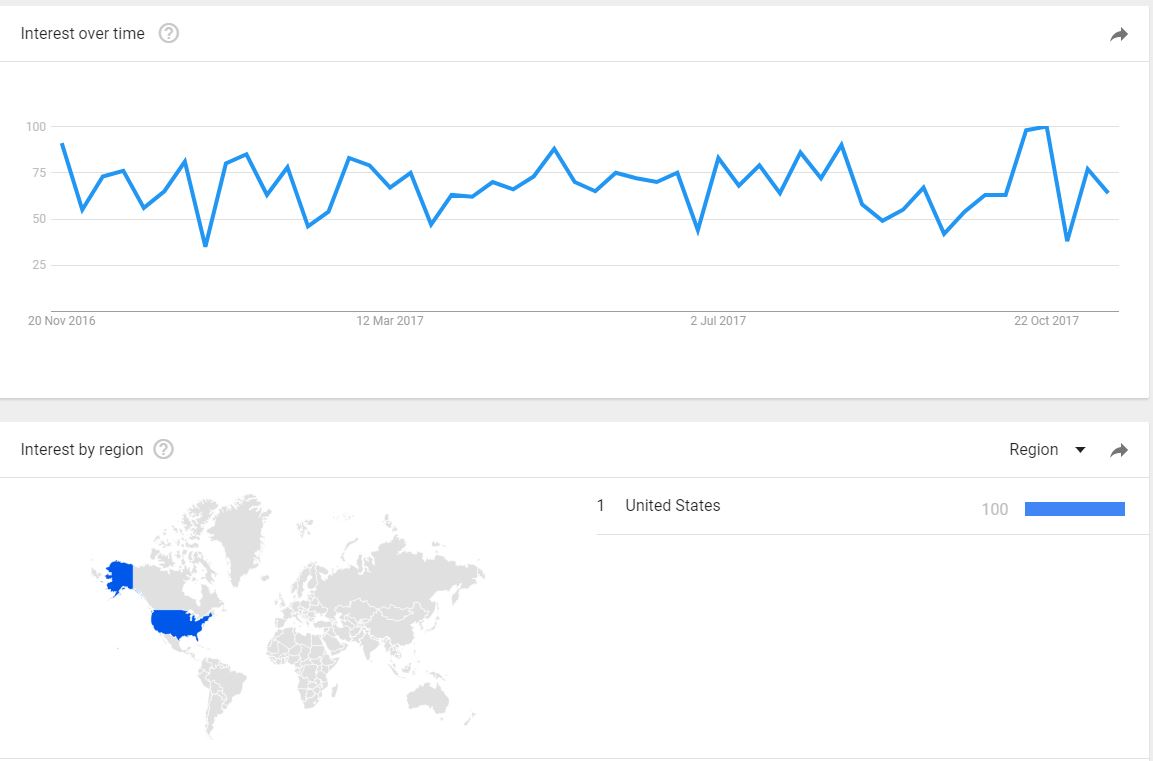Click the 20 Nov 2016 date label
This screenshot has width=1153, height=761.
pos(62,321)
